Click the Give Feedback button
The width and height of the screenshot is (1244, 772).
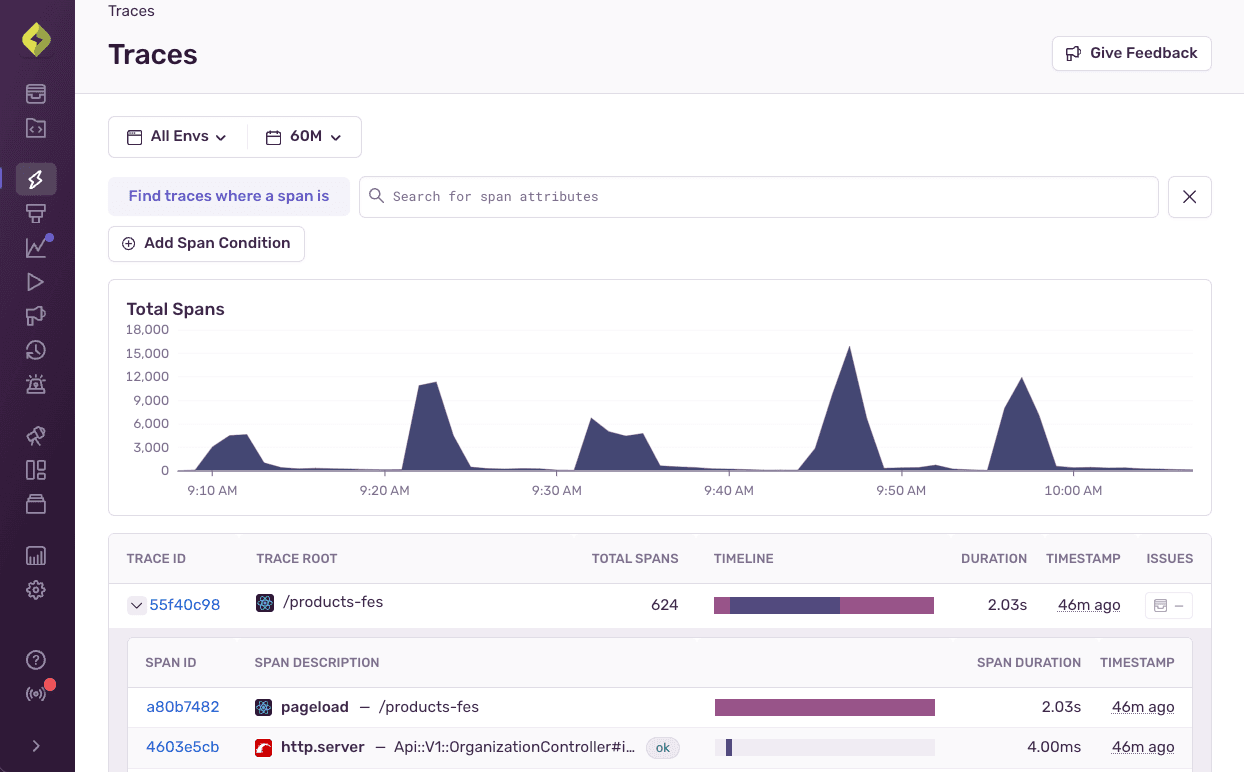tap(1131, 53)
